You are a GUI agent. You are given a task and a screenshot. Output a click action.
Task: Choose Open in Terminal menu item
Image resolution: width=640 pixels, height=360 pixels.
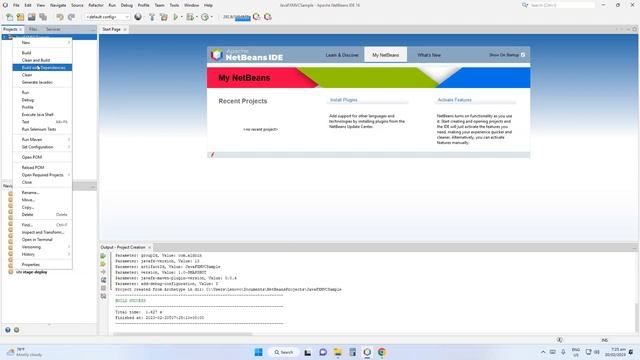pos(42,240)
